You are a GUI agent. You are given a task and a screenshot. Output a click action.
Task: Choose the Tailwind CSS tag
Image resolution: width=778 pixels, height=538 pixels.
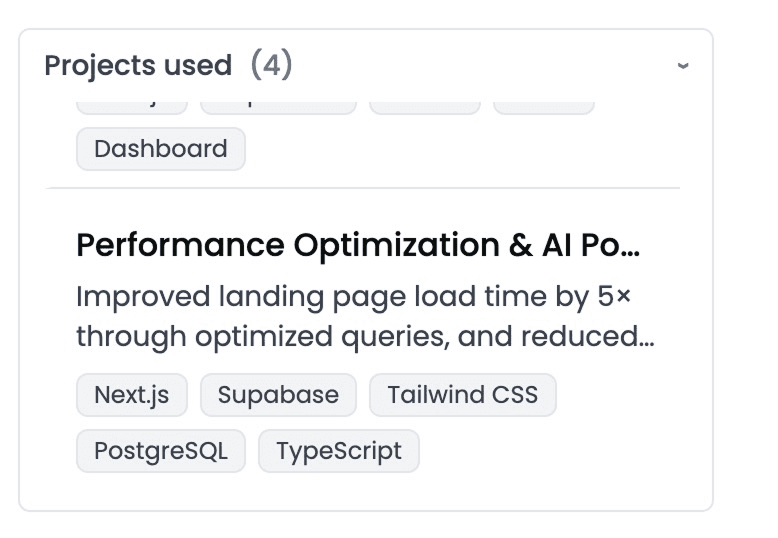[463, 395]
